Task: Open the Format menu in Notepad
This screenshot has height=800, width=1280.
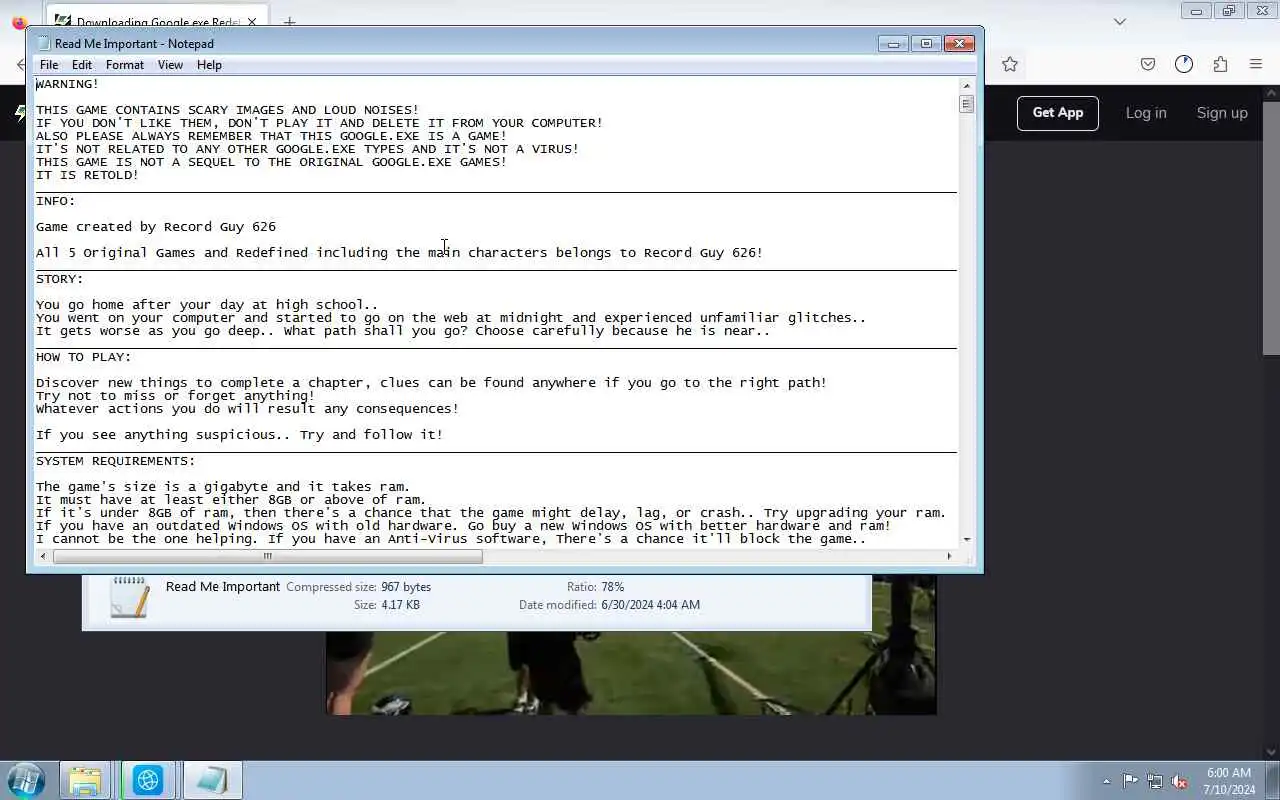Action: [125, 65]
